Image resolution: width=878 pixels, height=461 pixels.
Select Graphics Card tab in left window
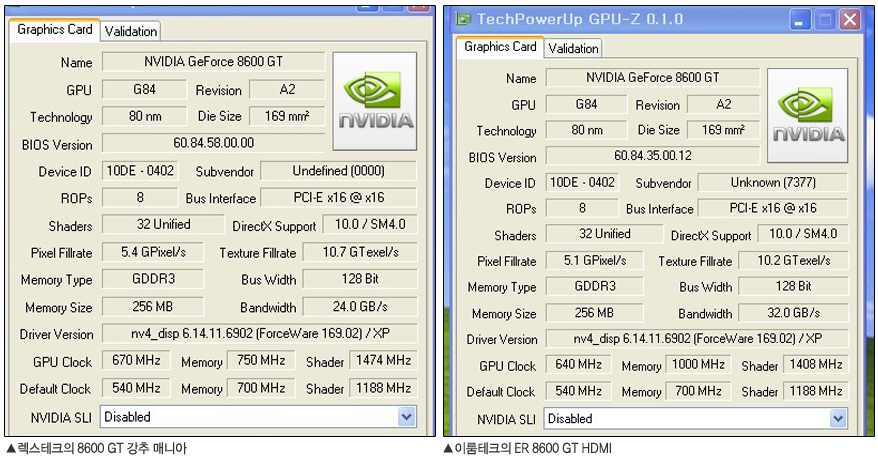(54, 30)
